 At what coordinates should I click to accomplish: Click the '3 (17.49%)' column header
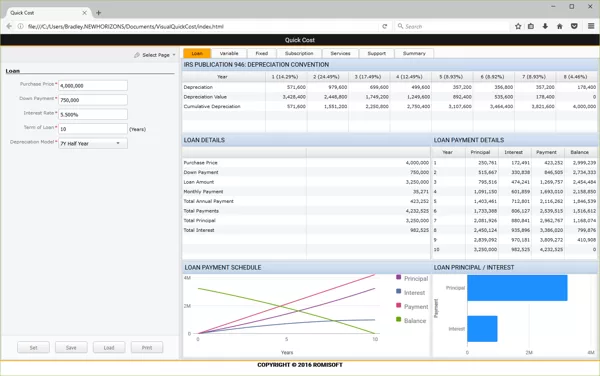tap(368, 77)
